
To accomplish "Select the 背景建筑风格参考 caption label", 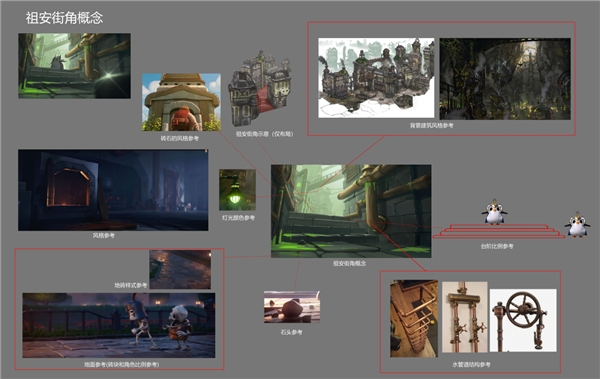I will (432, 126).
